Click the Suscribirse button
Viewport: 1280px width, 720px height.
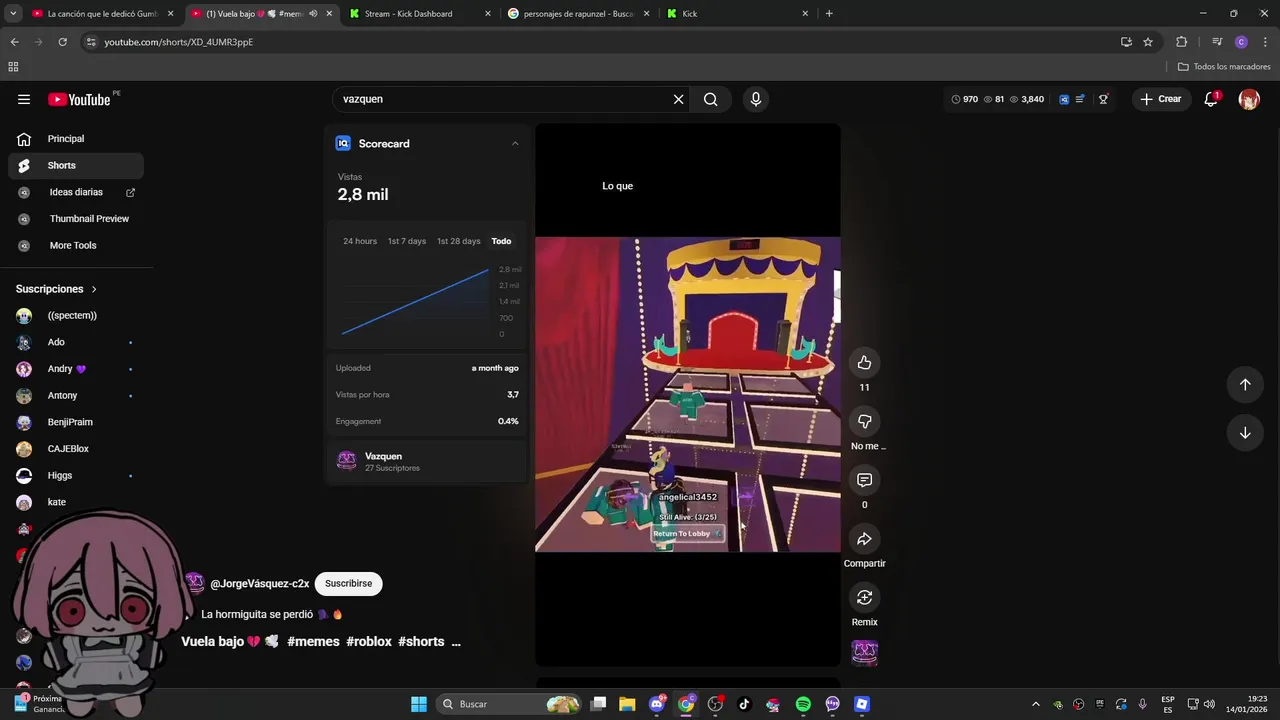[348, 584]
